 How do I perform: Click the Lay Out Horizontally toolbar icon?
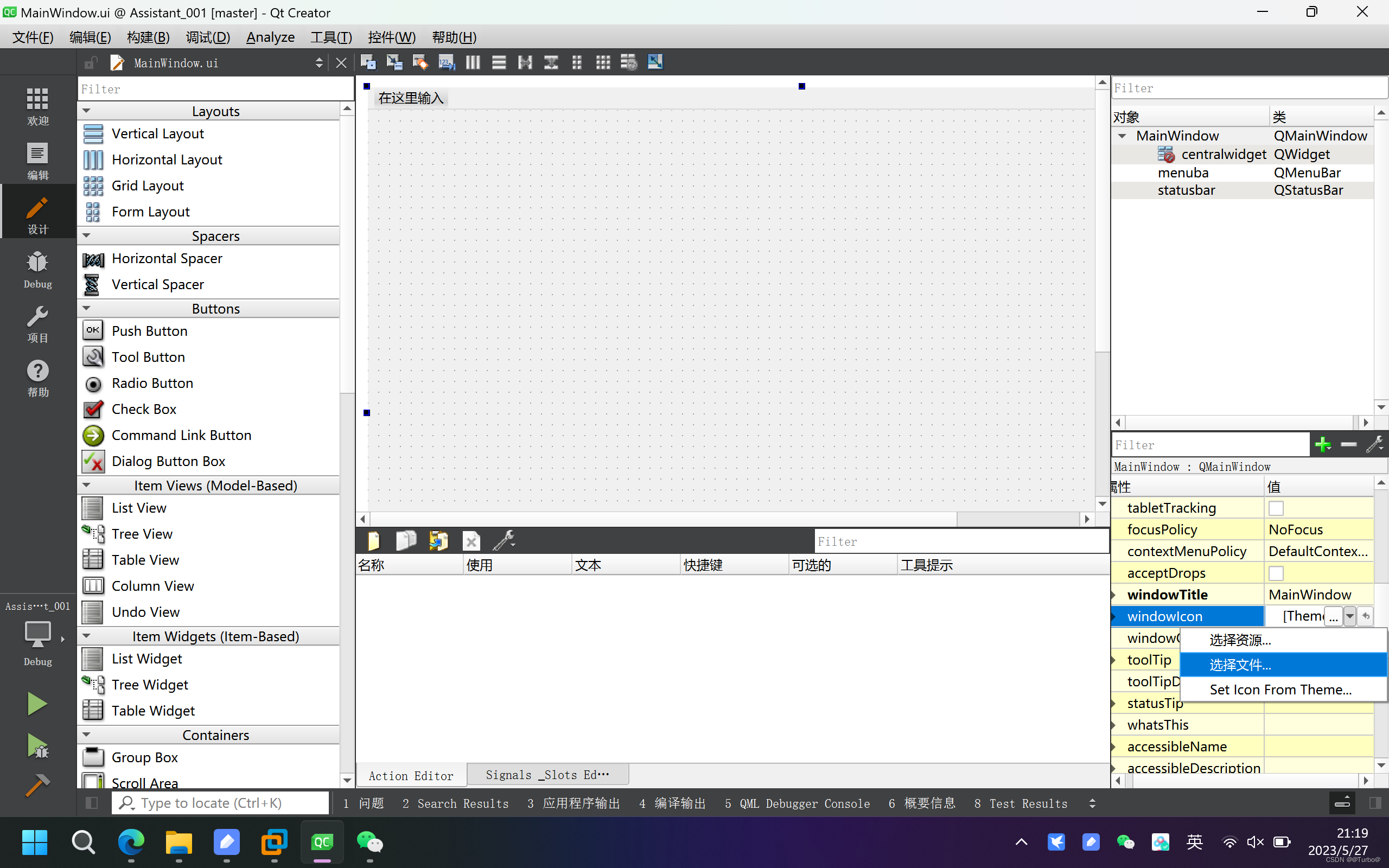click(x=473, y=62)
